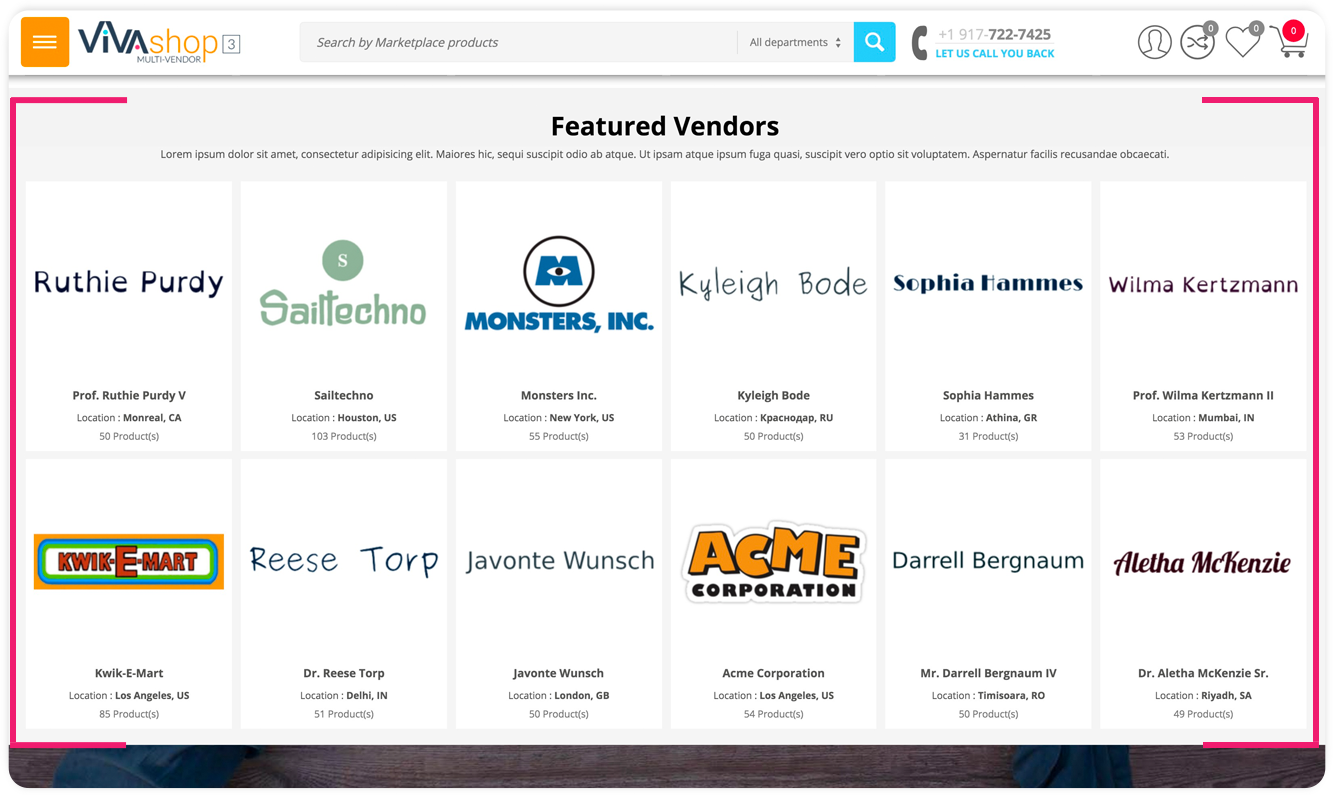Click the LET US CALL YOU BACK link
This screenshot has width=1333, height=795.
click(994, 54)
